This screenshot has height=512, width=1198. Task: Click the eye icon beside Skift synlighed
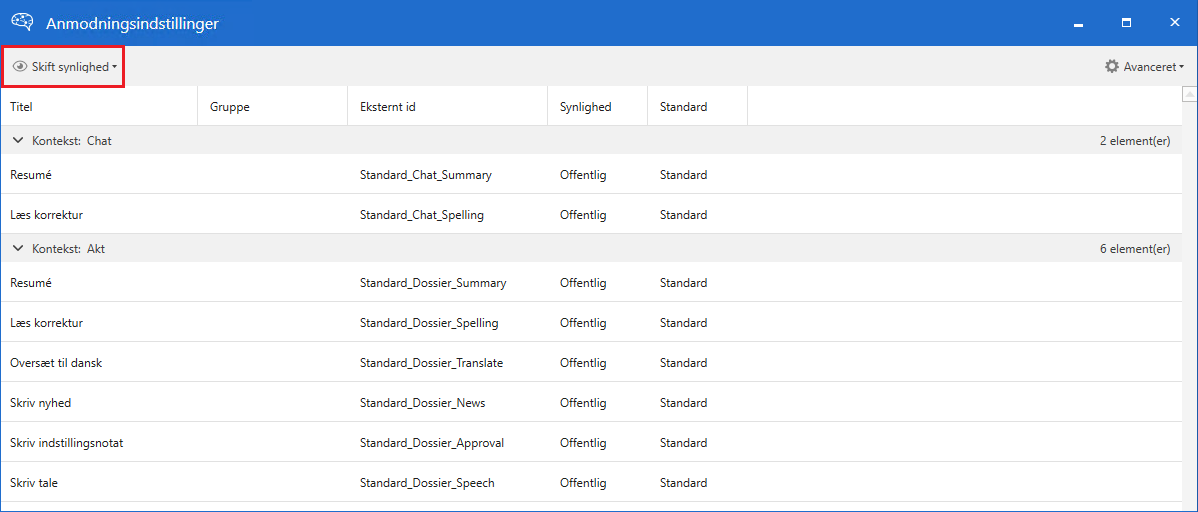click(20, 67)
